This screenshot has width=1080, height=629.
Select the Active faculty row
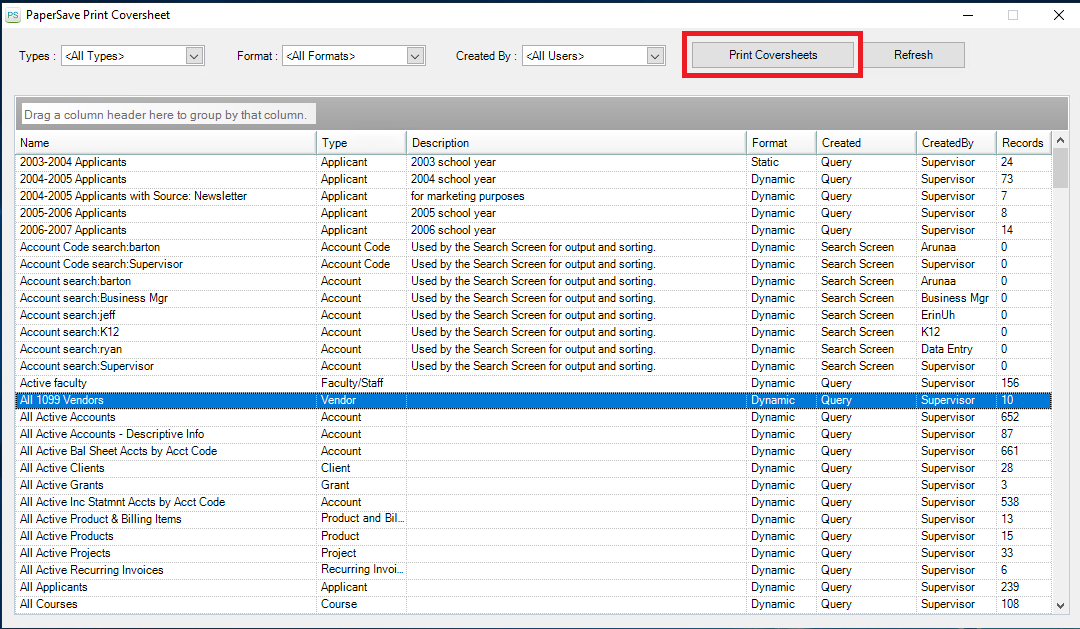pos(53,383)
